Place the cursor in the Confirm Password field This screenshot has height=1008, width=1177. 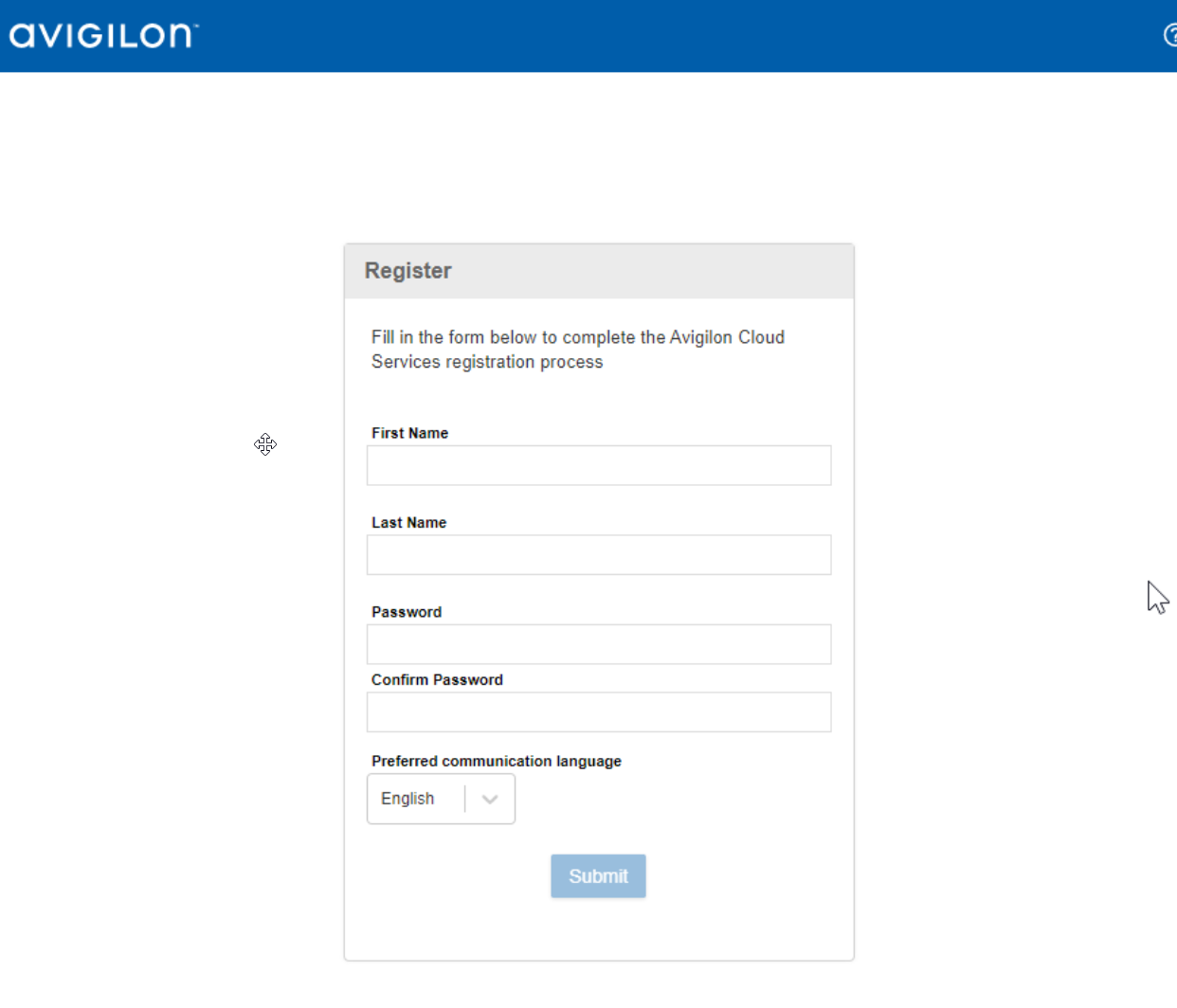click(598, 712)
